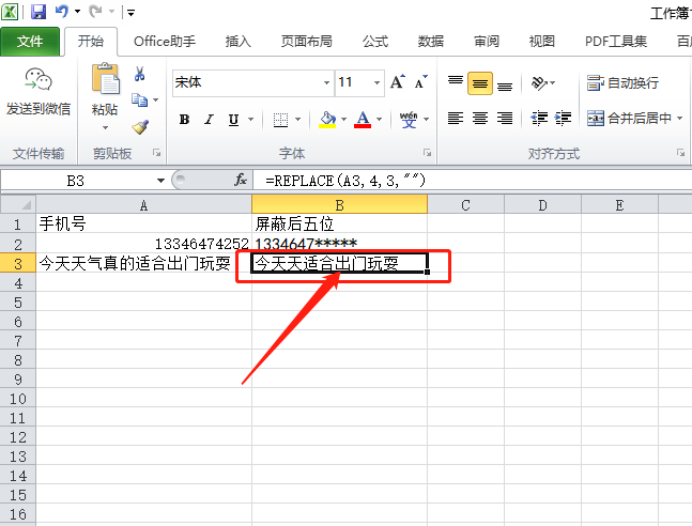Expand the fill color dropdown arrow
The image size is (692, 526).
[344, 119]
